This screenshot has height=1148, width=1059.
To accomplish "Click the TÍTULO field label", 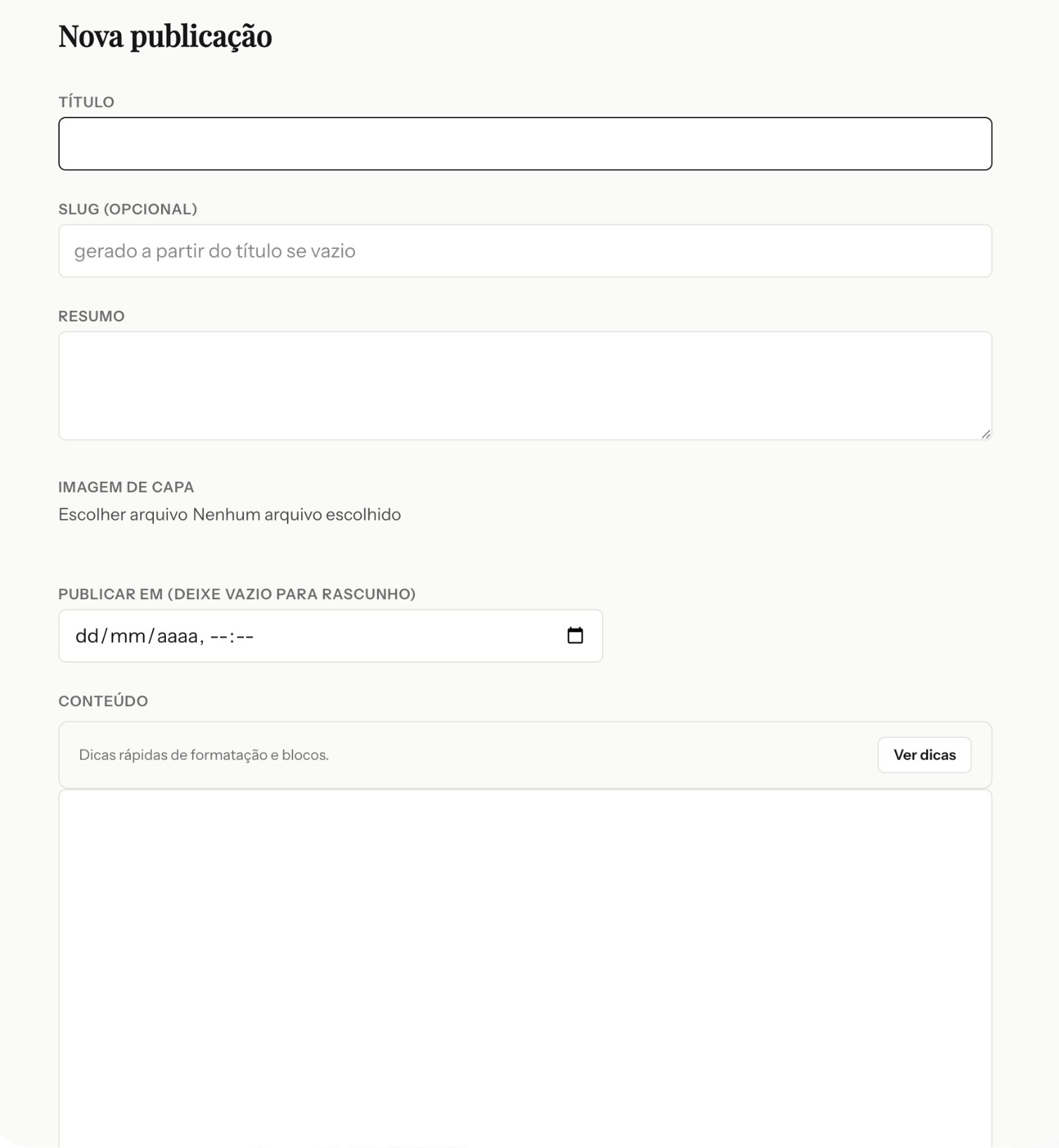I will tap(86, 102).
